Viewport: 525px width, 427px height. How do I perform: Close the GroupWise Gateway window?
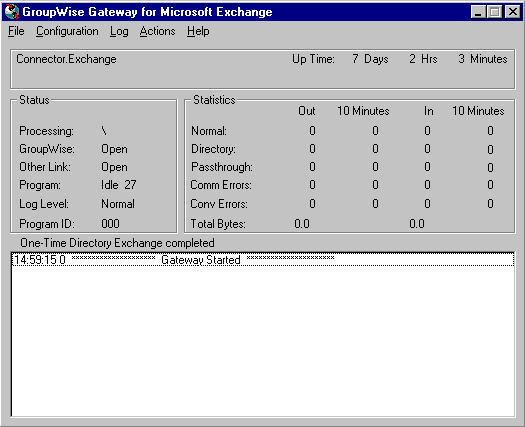[x=513, y=12]
